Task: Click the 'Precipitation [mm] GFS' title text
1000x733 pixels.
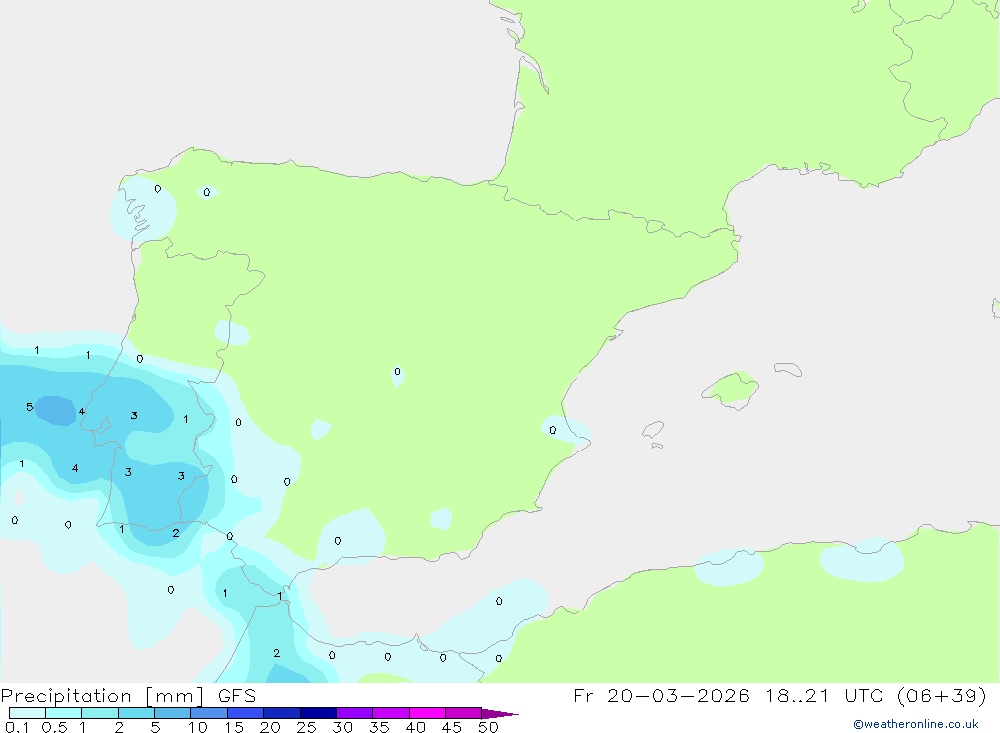Action: (x=128, y=695)
